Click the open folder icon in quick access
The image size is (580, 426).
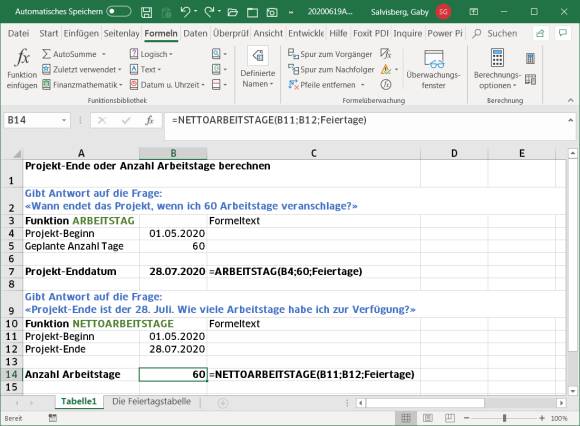(232, 13)
